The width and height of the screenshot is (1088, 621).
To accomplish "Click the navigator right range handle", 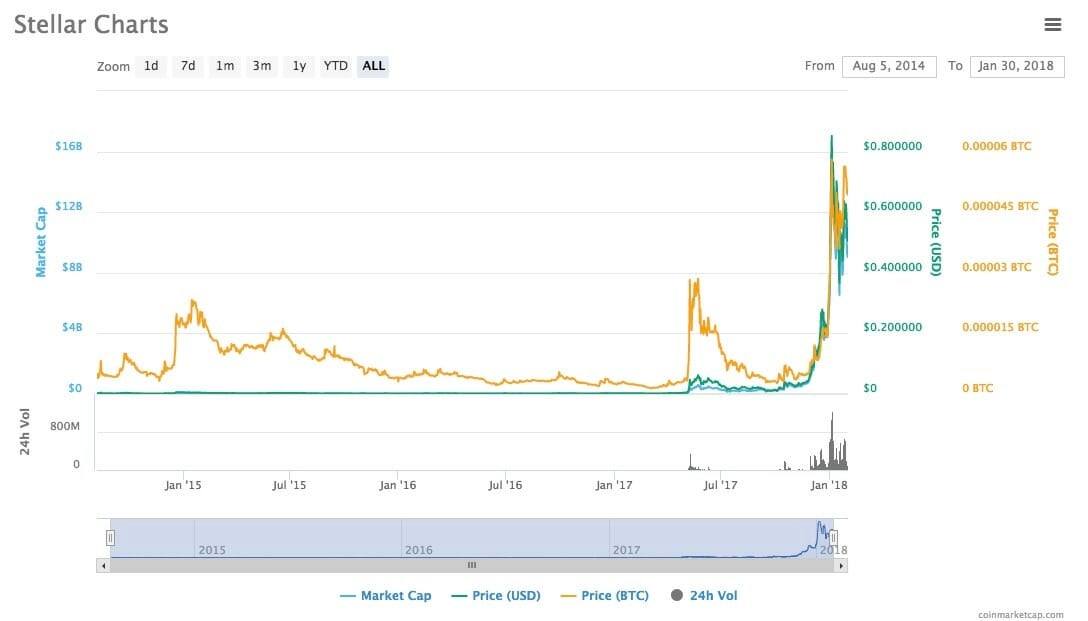I will coord(833,537).
